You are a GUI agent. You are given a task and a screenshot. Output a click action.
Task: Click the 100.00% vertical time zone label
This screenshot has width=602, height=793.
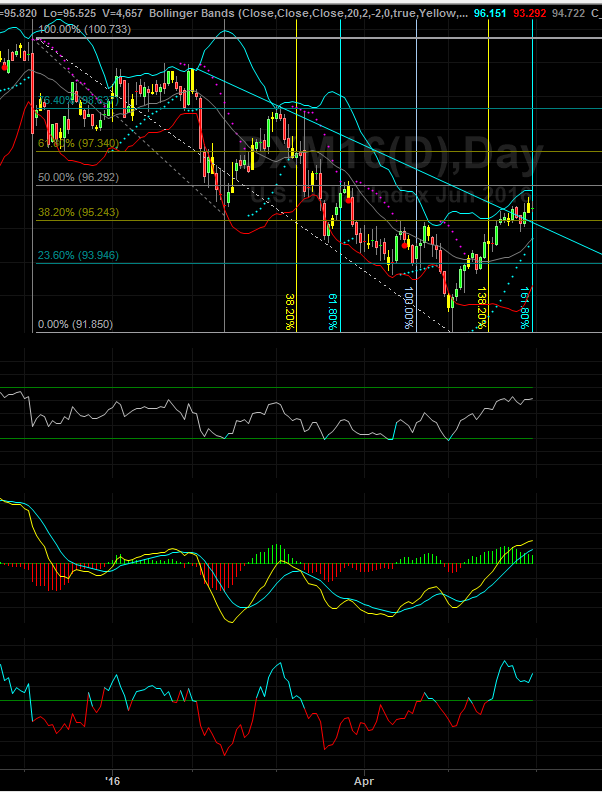coord(409,308)
